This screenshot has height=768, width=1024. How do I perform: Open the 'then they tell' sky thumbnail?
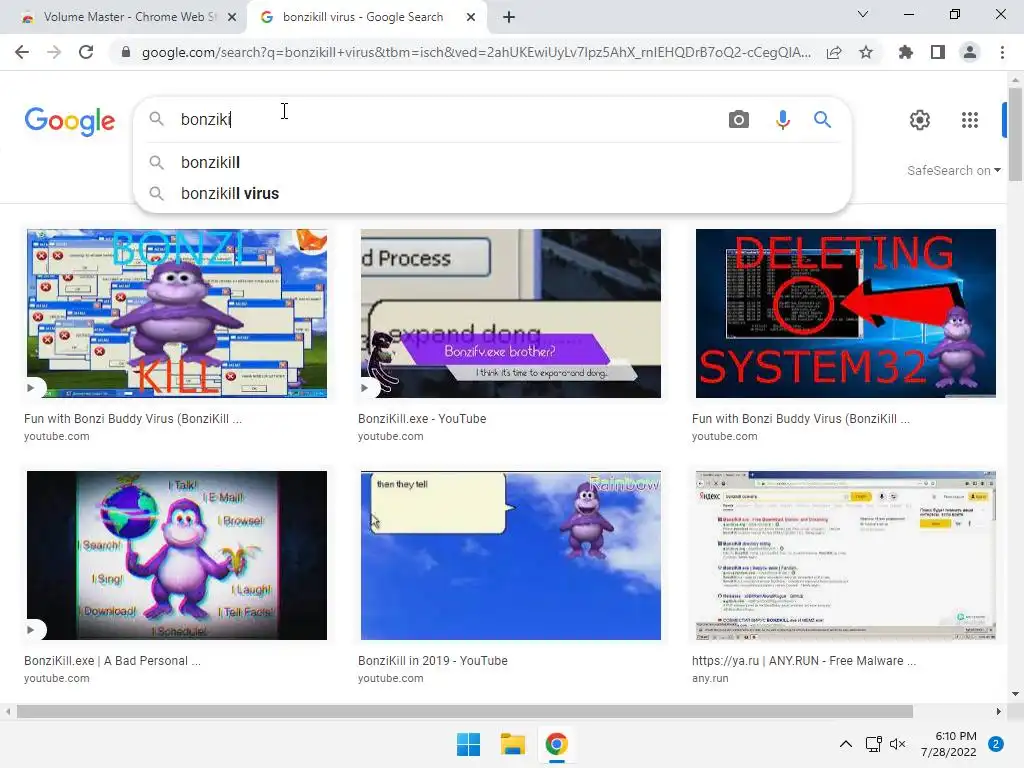tap(511, 555)
